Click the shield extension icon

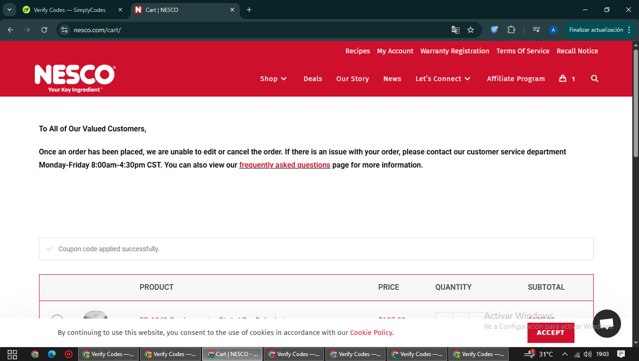494,30
